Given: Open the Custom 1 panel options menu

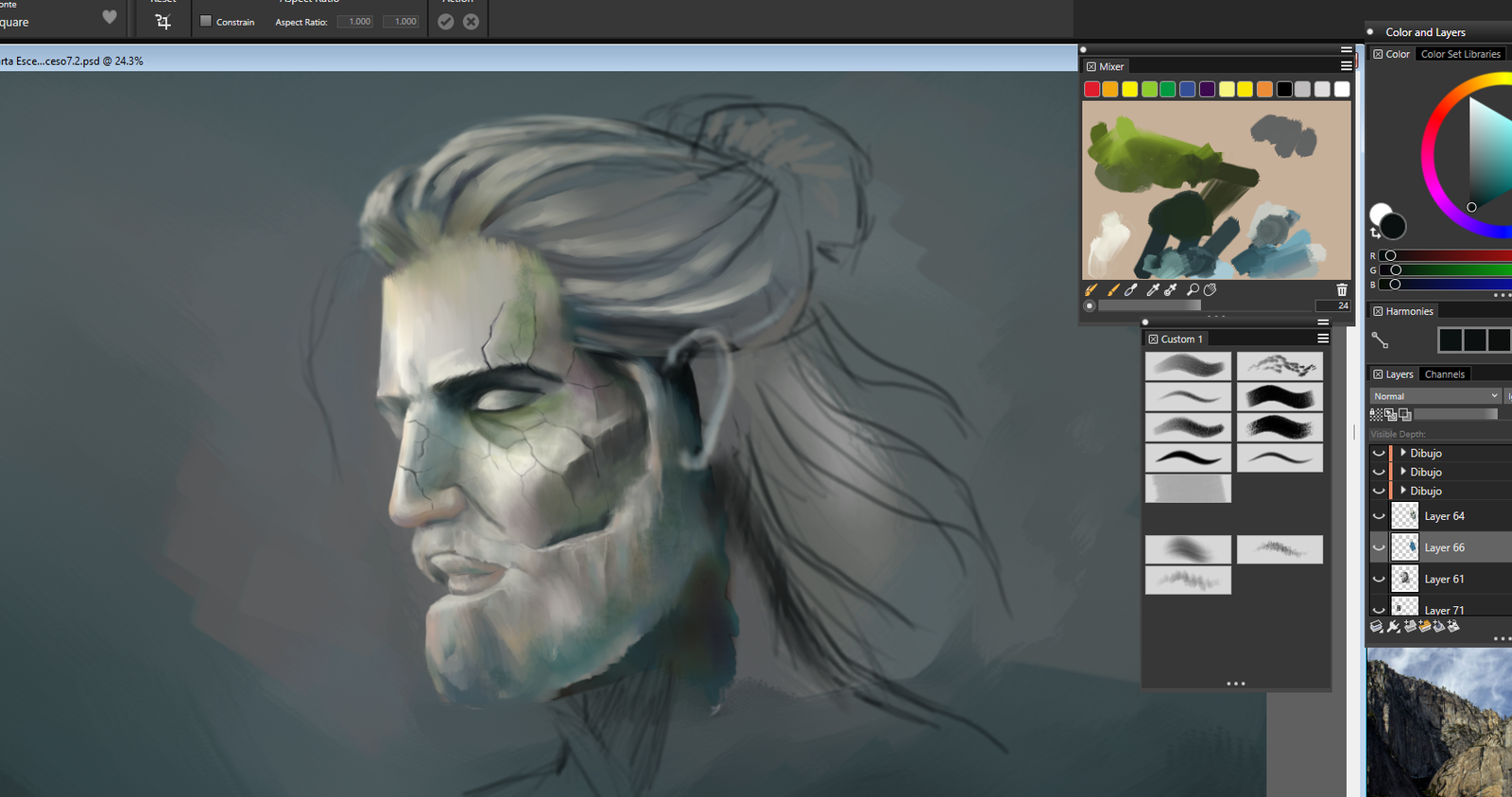Looking at the screenshot, I should (x=1323, y=338).
